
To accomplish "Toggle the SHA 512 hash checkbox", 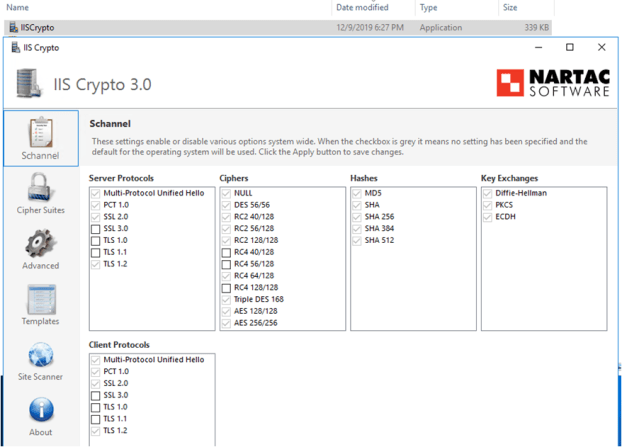I will tap(357, 241).
